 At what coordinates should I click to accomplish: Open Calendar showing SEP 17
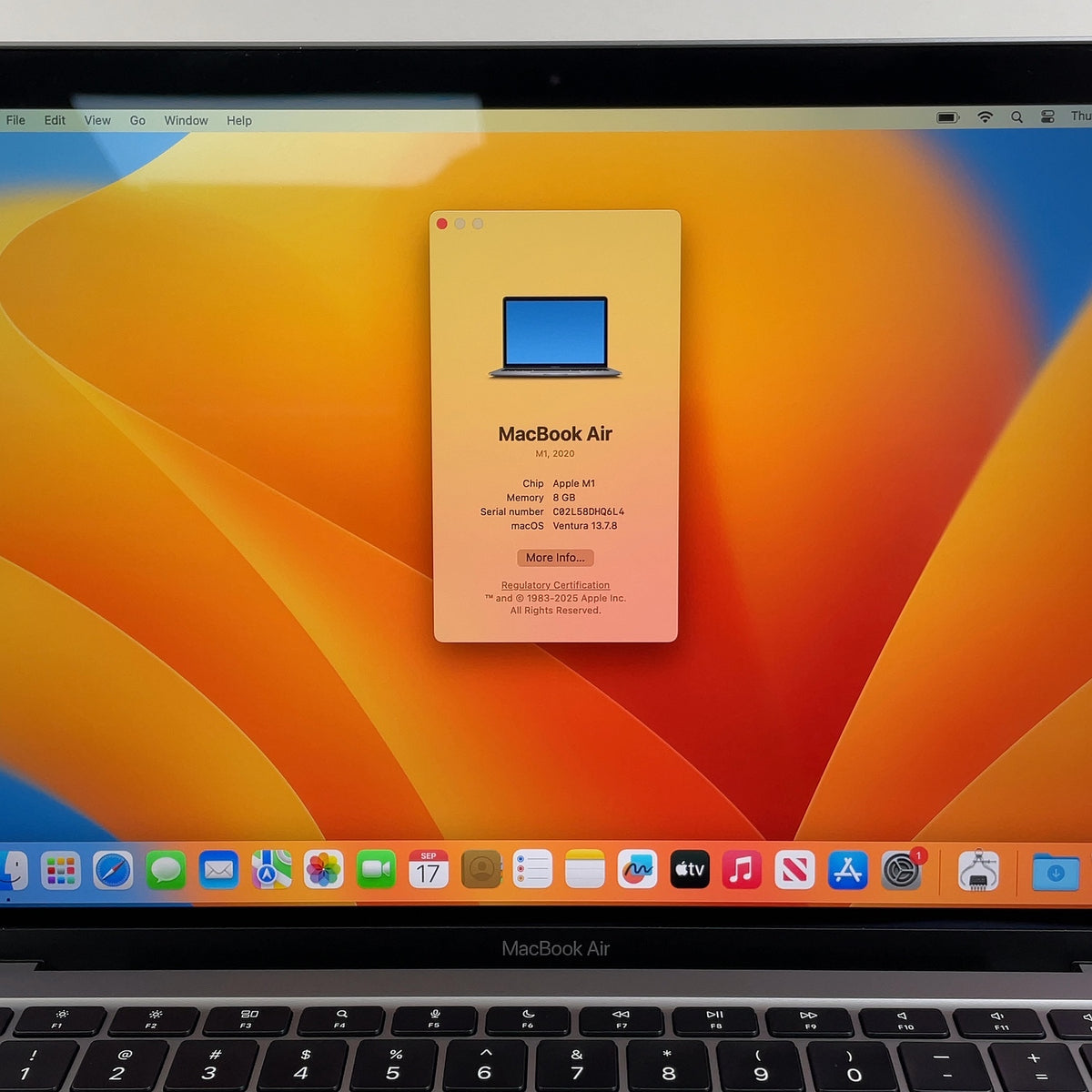click(429, 870)
